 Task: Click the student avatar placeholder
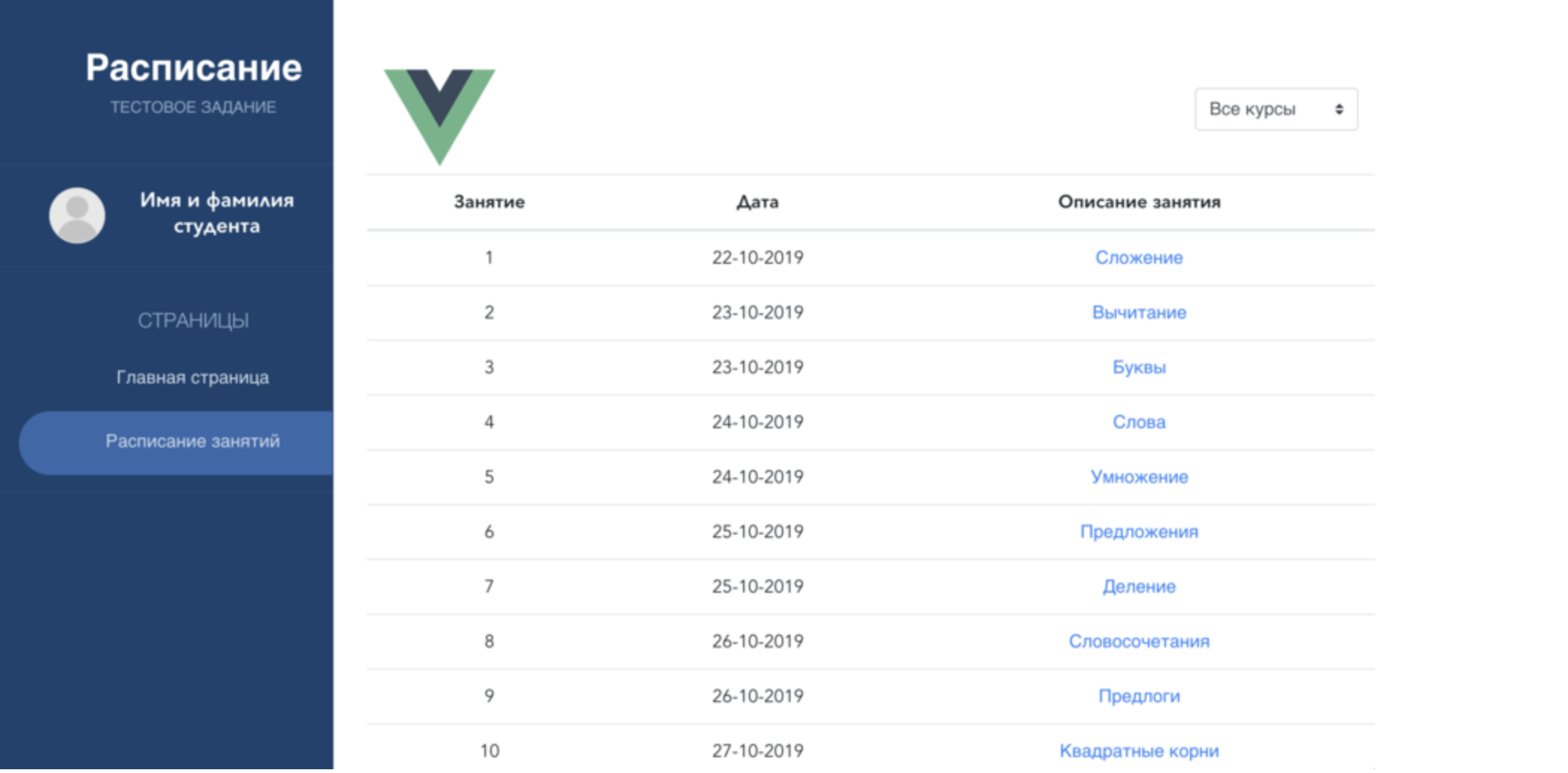(x=75, y=214)
